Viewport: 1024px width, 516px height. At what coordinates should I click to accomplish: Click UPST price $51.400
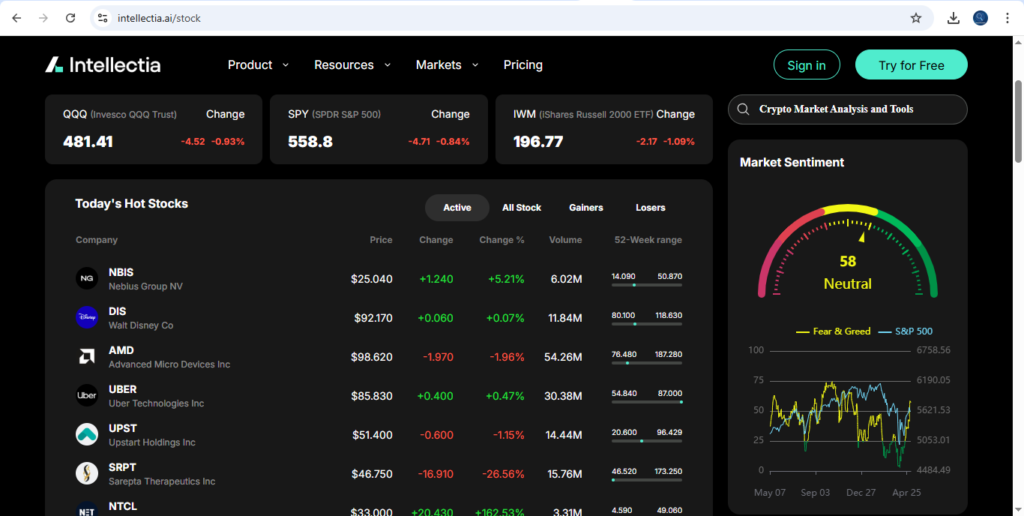click(x=372, y=435)
